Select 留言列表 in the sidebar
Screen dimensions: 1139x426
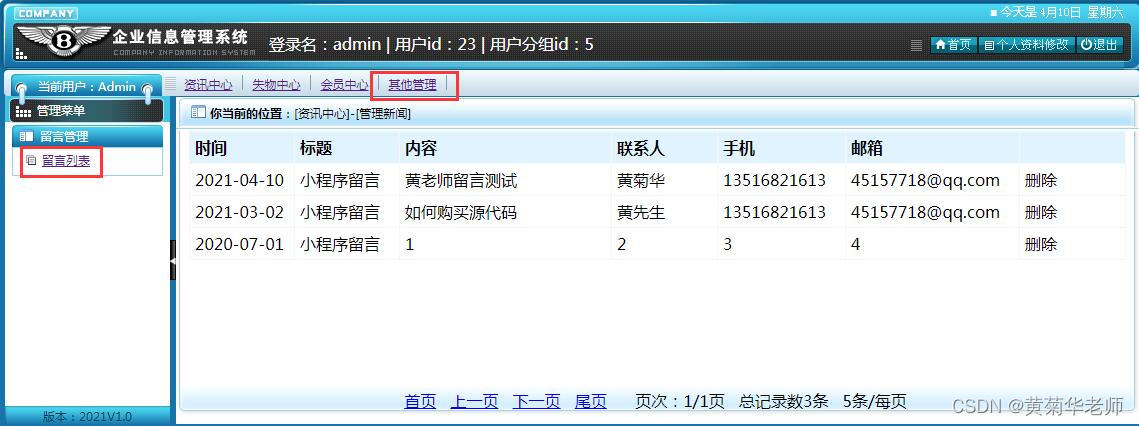coord(66,161)
